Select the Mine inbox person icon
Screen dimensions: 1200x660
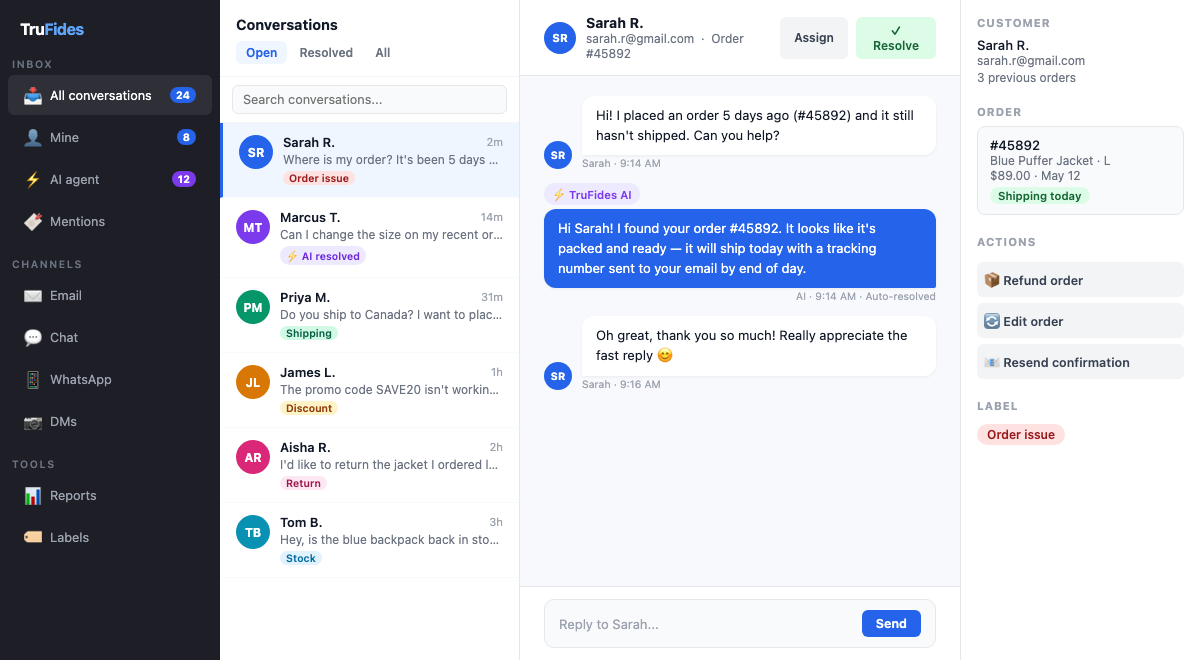(34, 137)
